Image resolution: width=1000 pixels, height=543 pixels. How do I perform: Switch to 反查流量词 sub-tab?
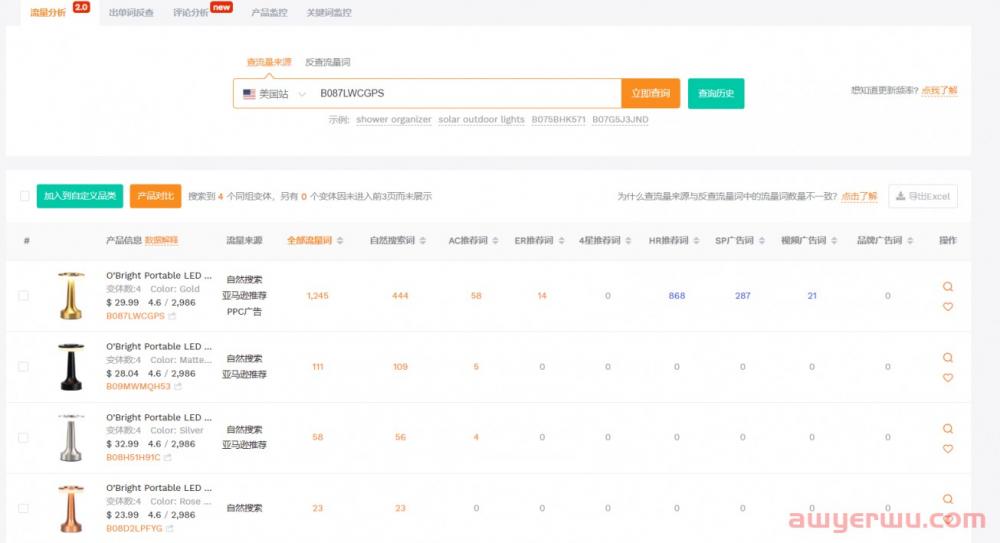click(x=327, y=62)
